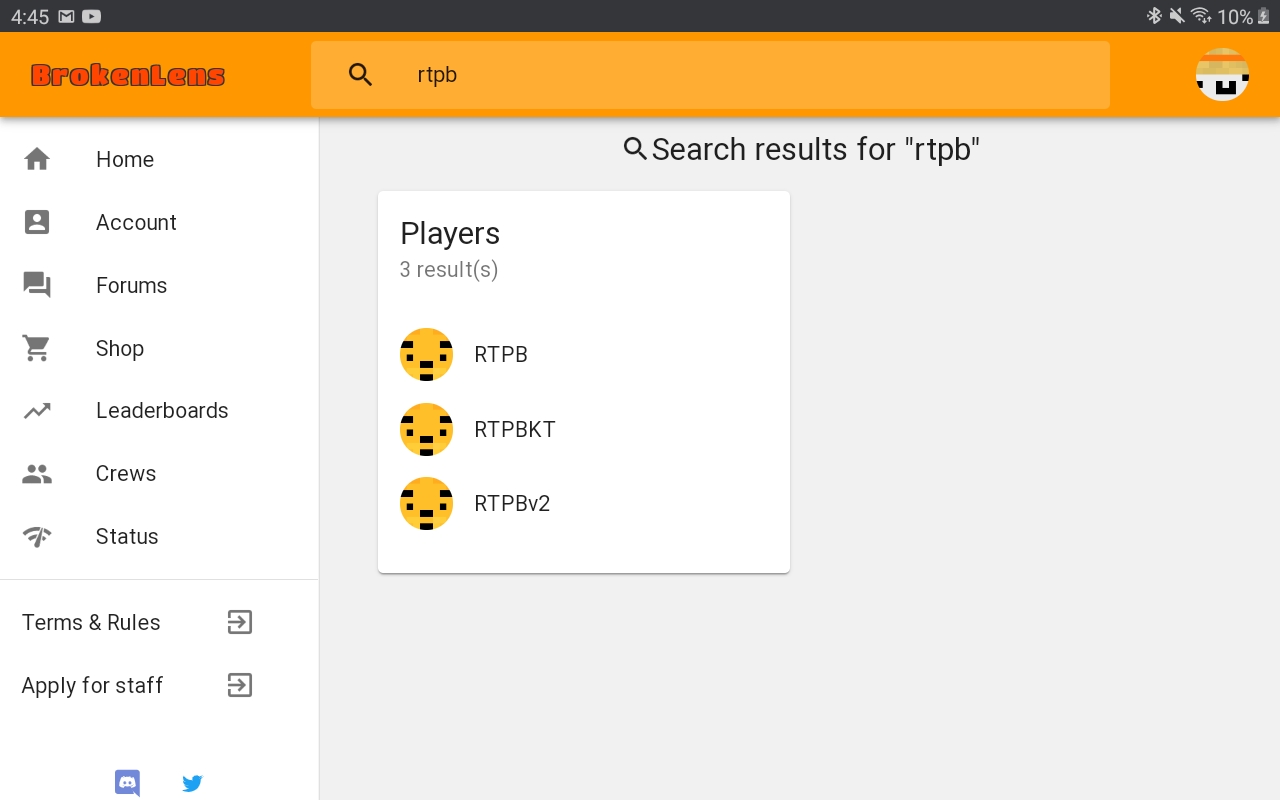Click the BrokenLens logo
The image size is (1280, 800).
128,75
